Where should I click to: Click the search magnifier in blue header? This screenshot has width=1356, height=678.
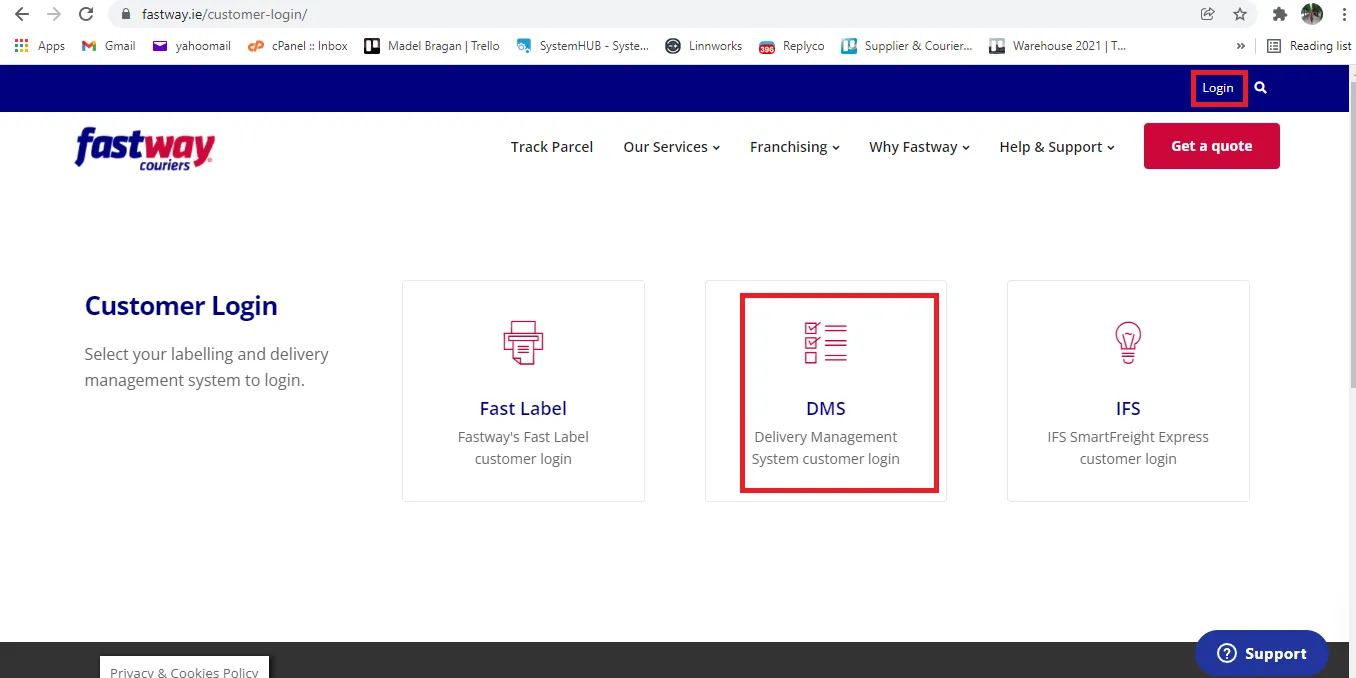click(x=1261, y=88)
